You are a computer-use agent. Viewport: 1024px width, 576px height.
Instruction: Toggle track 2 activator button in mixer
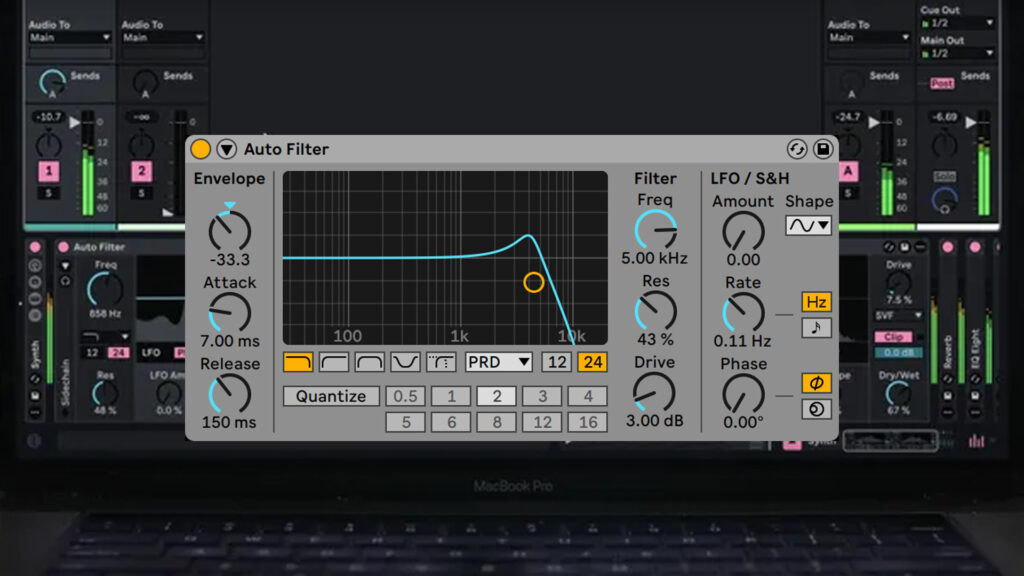click(142, 171)
